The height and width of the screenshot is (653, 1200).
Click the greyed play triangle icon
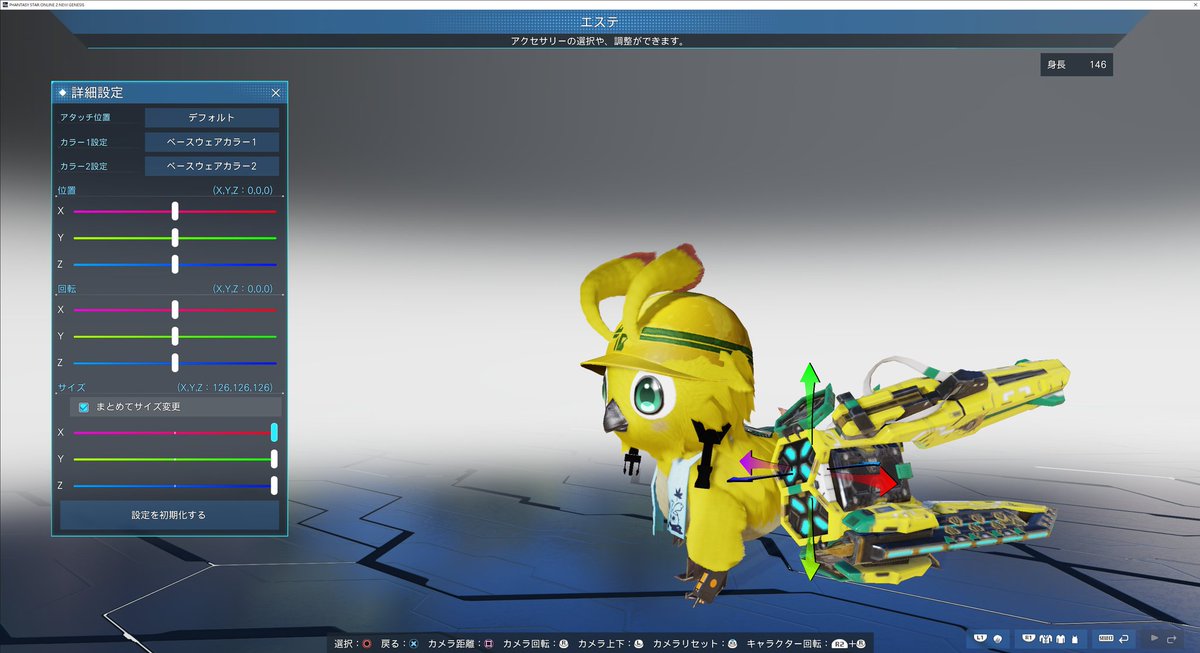(1155, 637)
